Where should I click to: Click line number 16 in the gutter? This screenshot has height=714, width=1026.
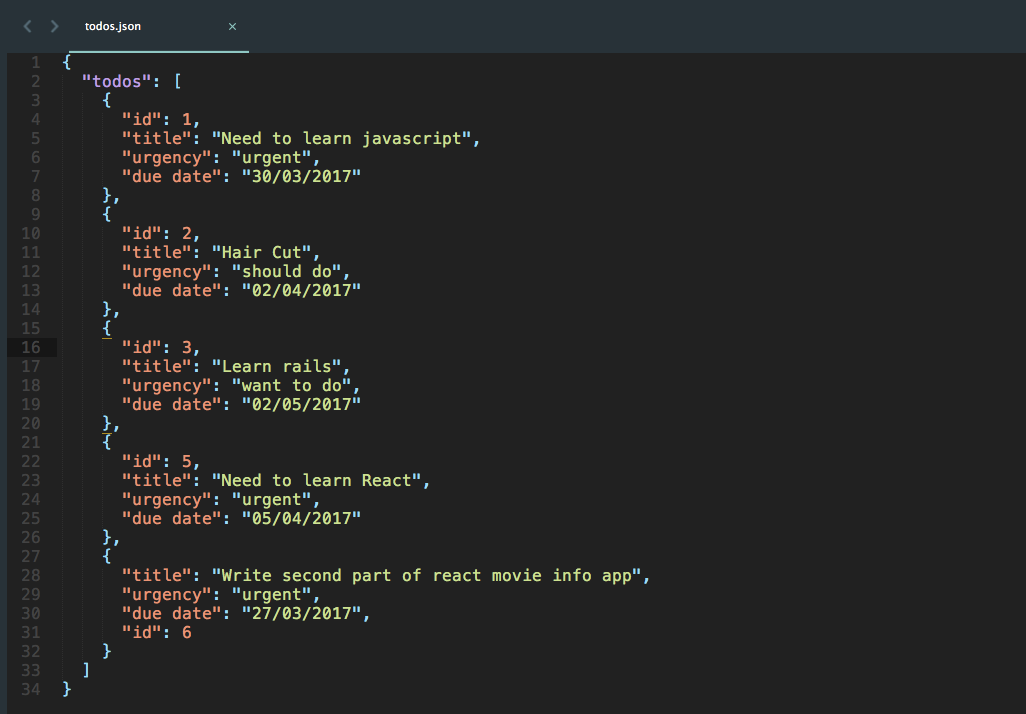30,346
